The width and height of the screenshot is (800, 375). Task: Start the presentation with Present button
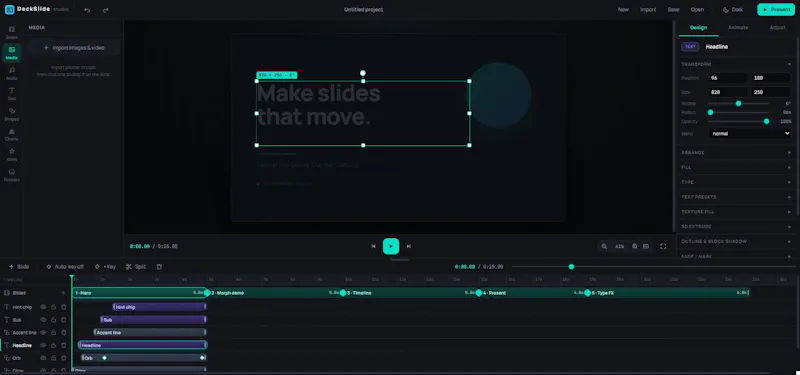776,10
